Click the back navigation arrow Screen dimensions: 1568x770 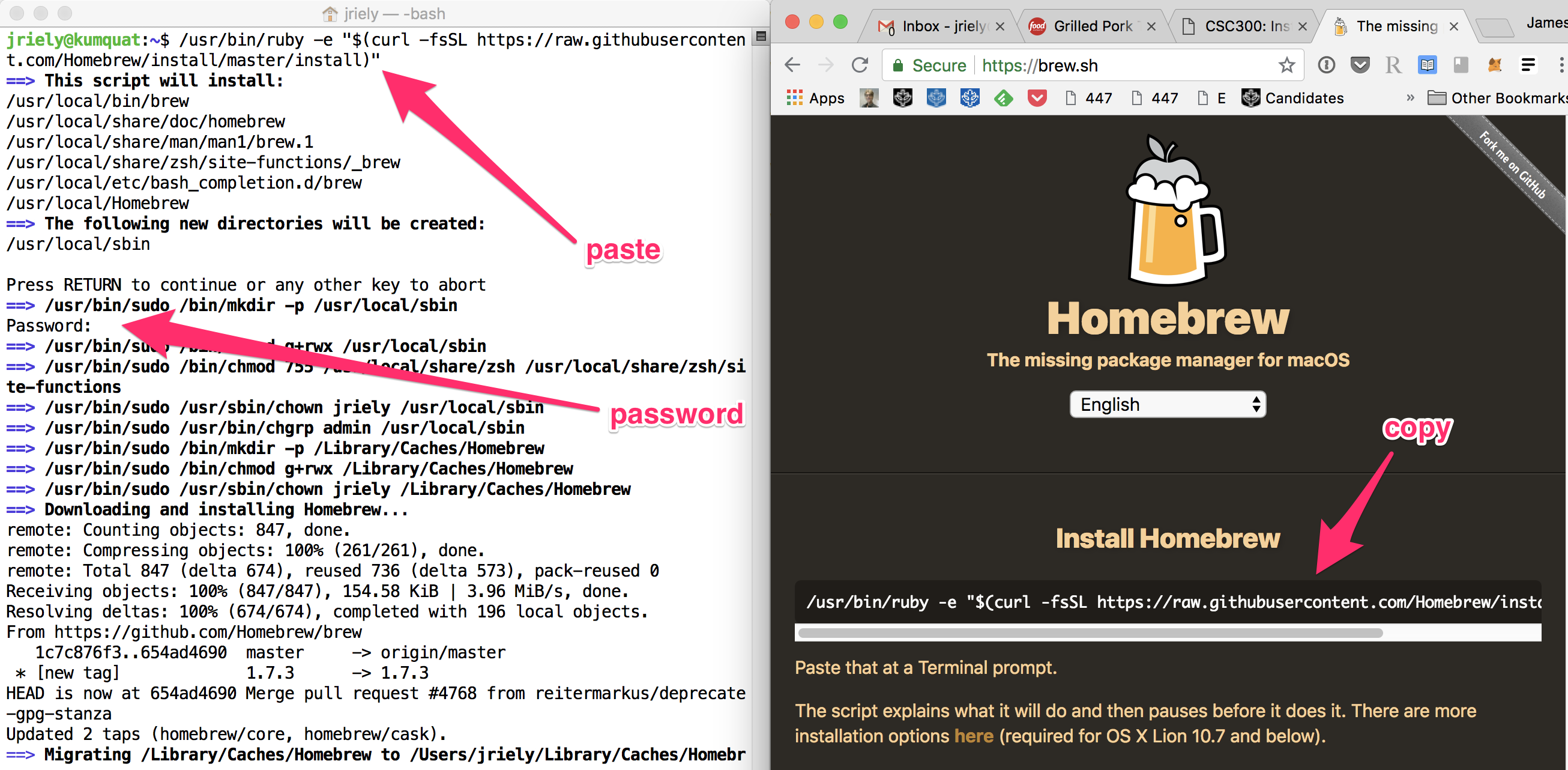tap(792, 65)
